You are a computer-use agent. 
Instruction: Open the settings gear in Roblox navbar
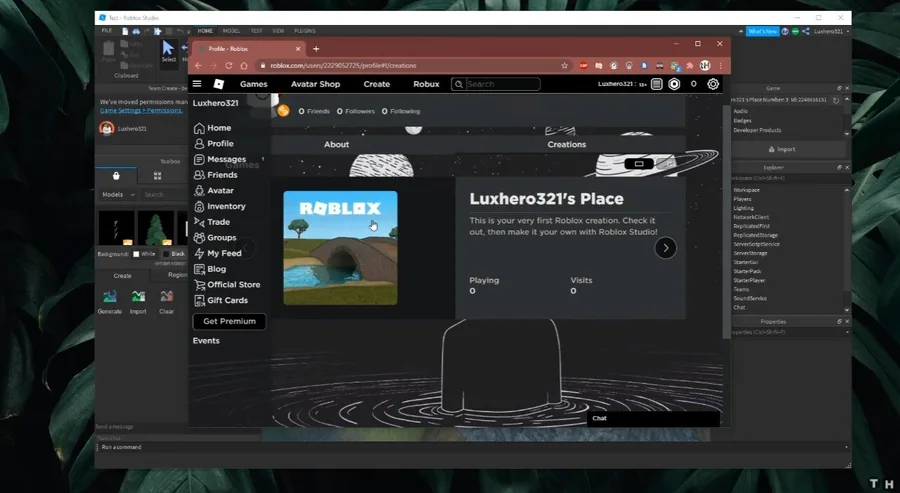click(713, 84)
